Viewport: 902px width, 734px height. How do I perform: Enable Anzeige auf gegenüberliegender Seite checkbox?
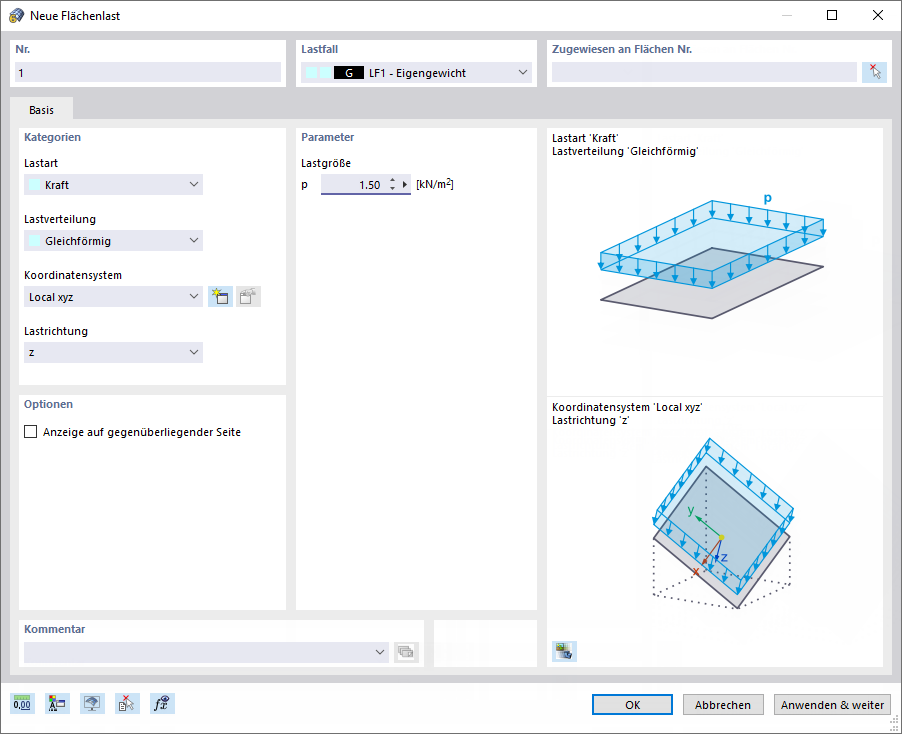[30, 431]
